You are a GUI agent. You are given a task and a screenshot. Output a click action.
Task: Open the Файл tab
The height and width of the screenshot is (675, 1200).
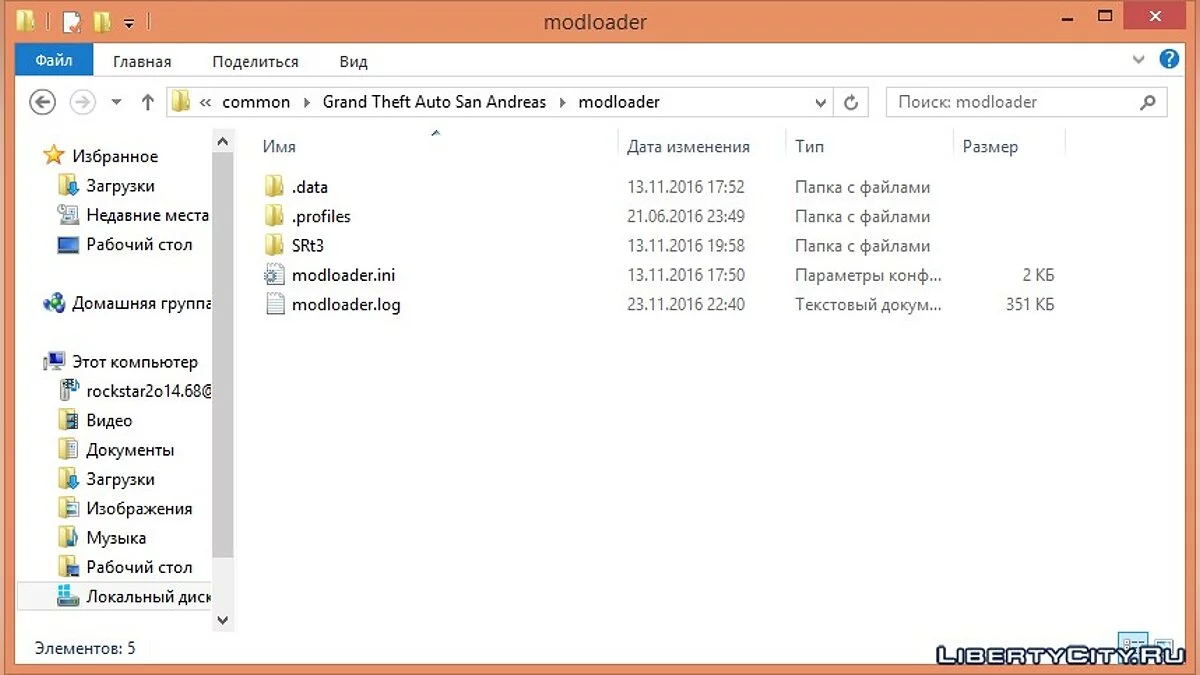(54, 61)
